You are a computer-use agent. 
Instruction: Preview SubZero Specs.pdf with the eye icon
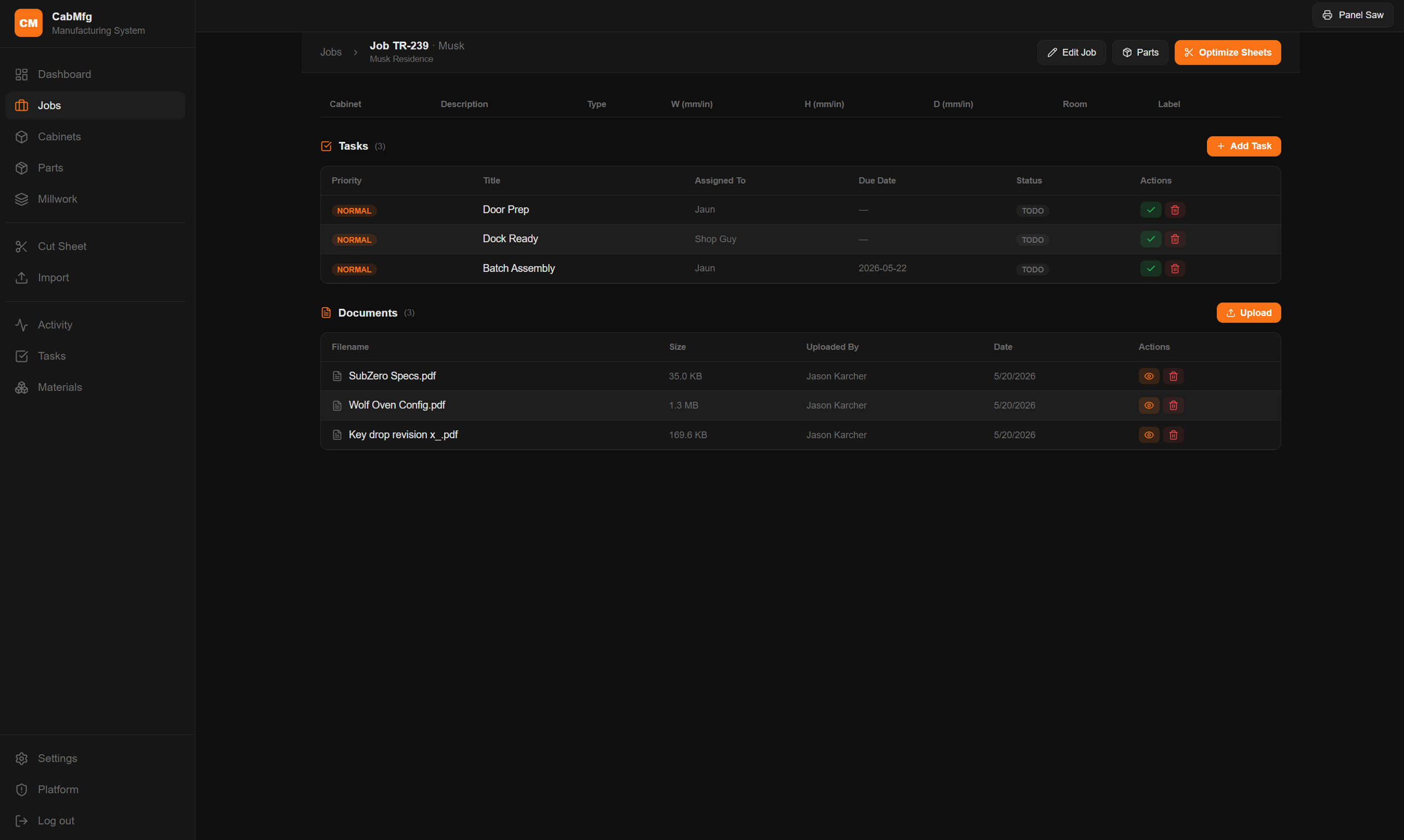1149,376
